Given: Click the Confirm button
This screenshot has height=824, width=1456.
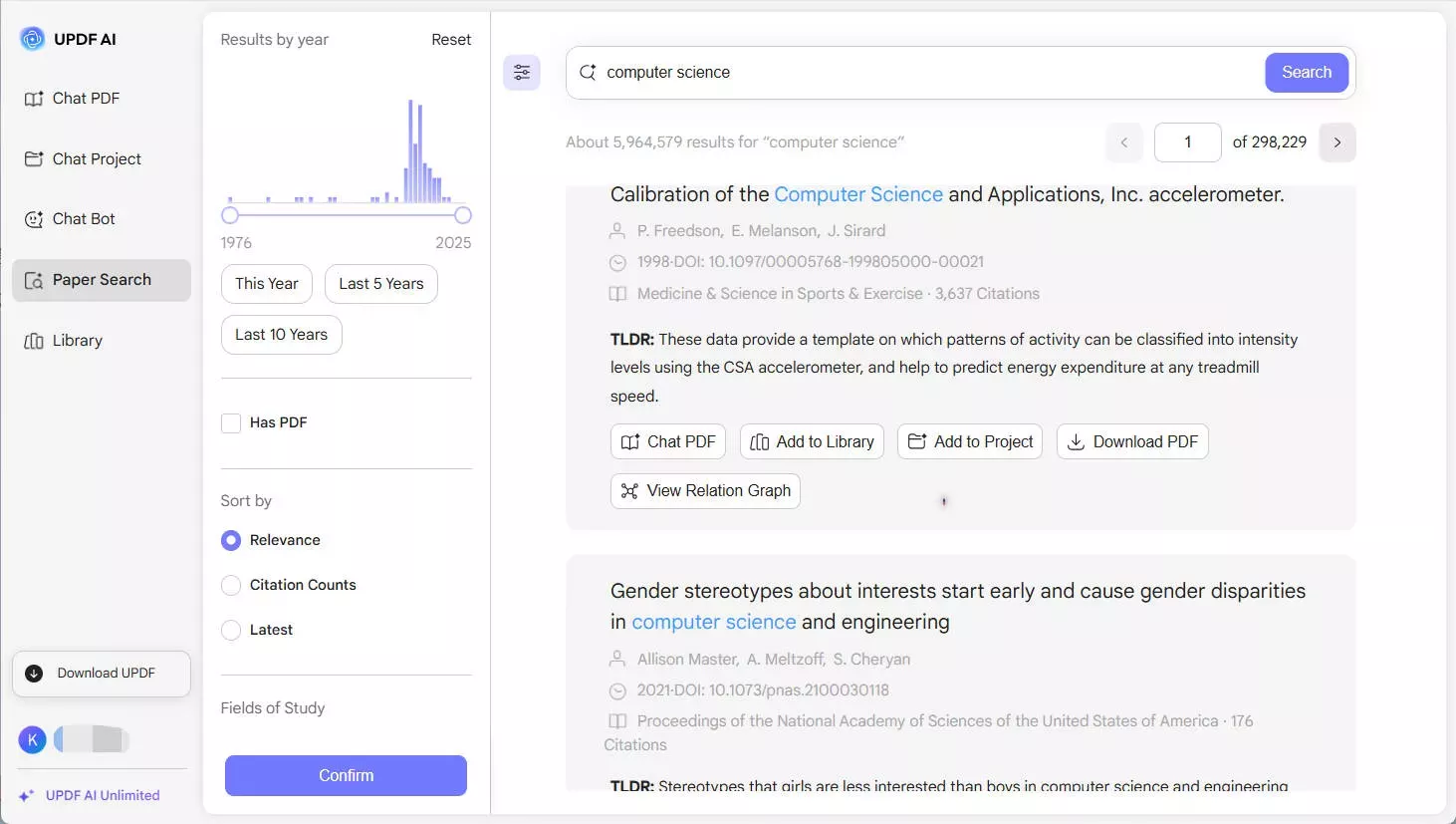Looking at the screenshot, I should [346, 775].
